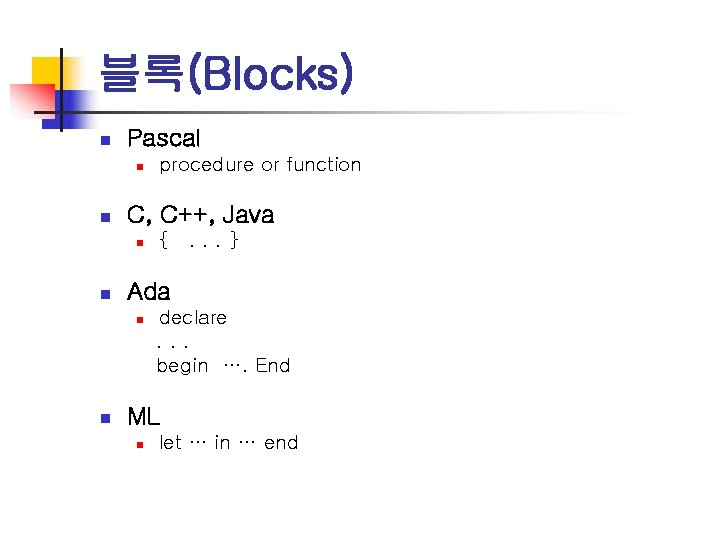Click the bullet beside C, C++, Java
The height and width of the screenshot is (540, 720).
point(103,217)
